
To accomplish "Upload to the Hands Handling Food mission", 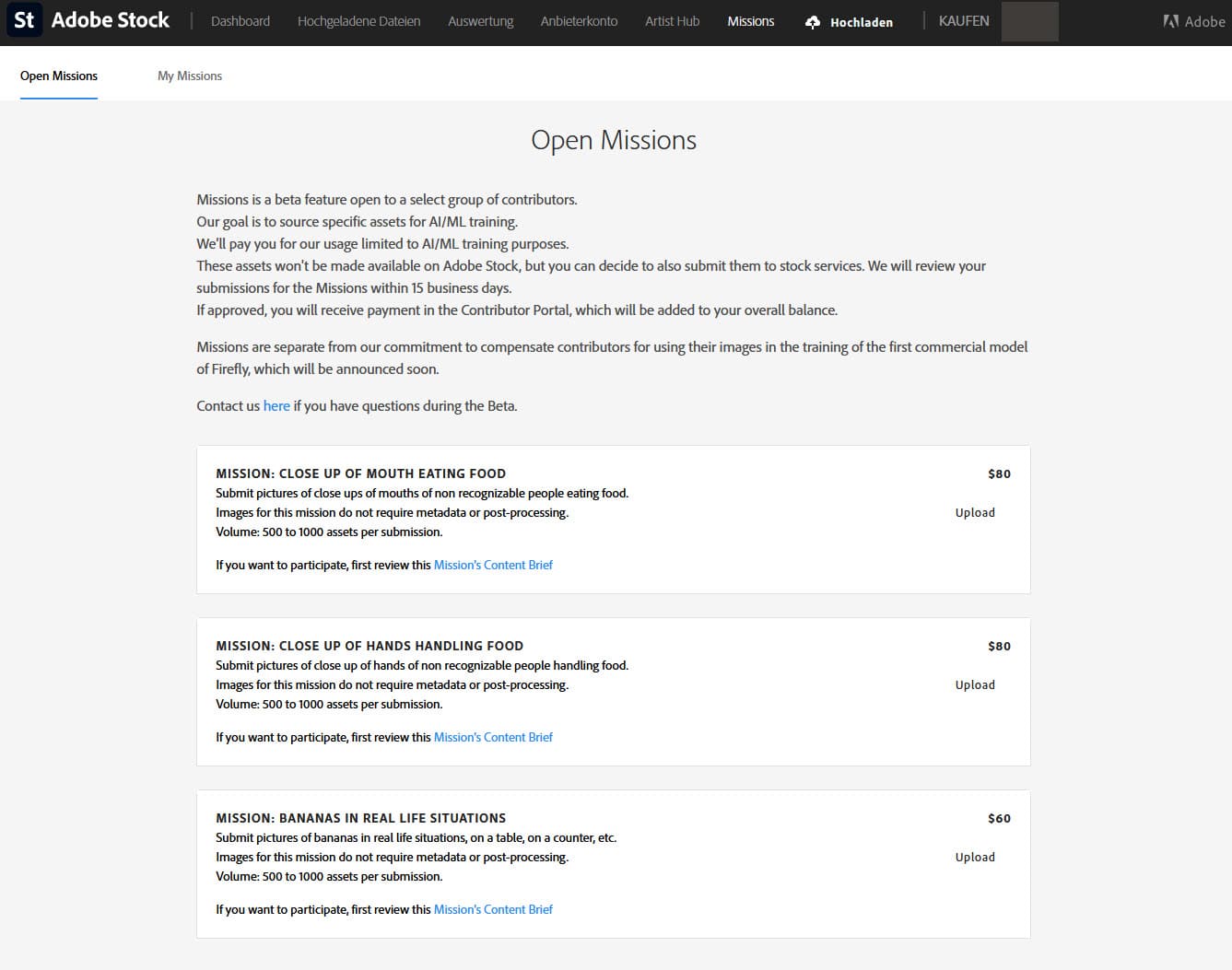I will 975,685.
